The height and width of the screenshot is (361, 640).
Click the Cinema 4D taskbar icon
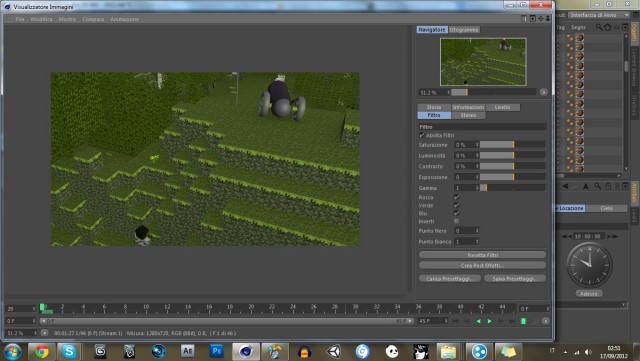[246, 351]
